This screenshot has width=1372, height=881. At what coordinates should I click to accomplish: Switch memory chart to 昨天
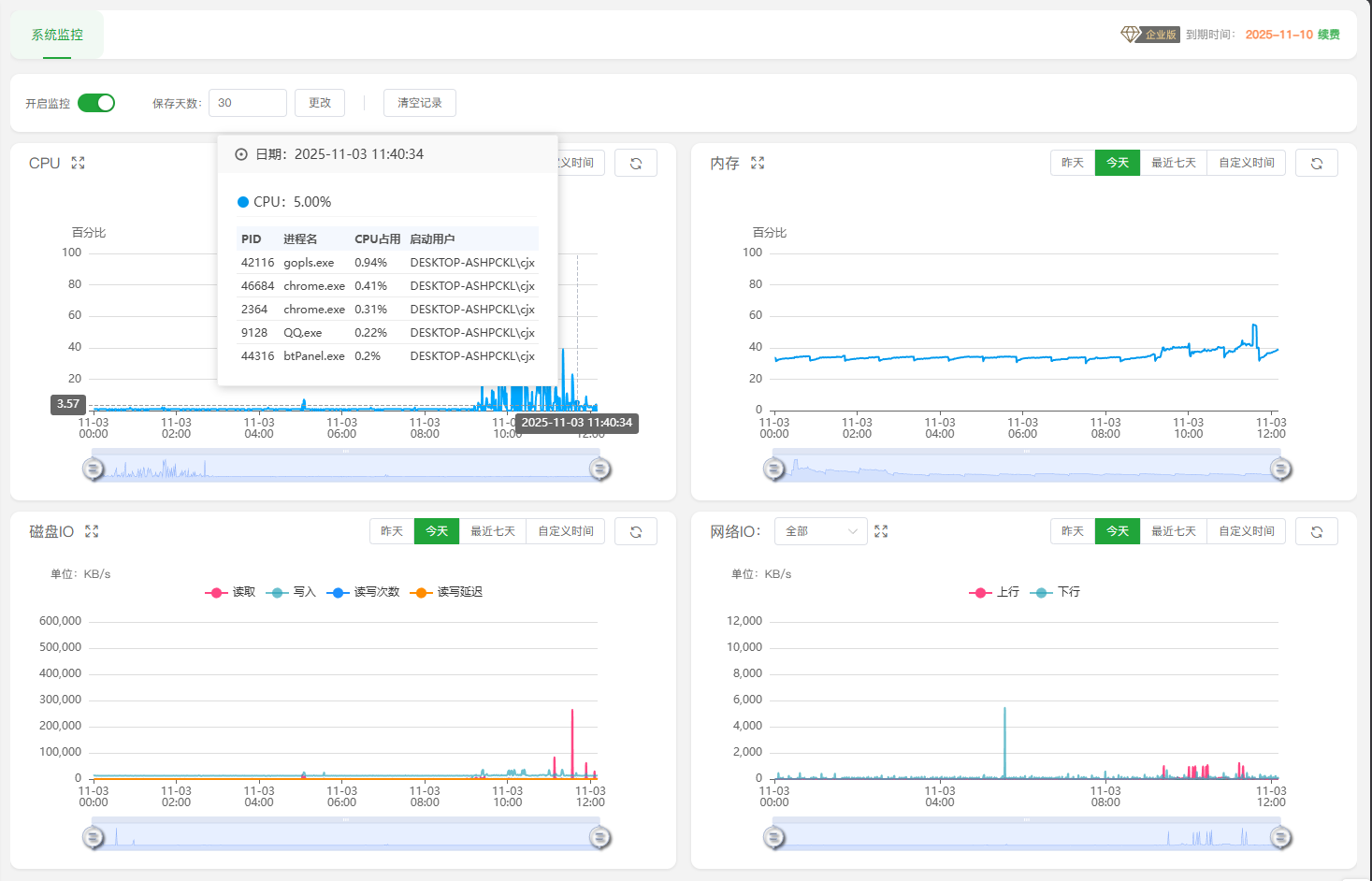pyautogui.click(x=1072, y=163)
